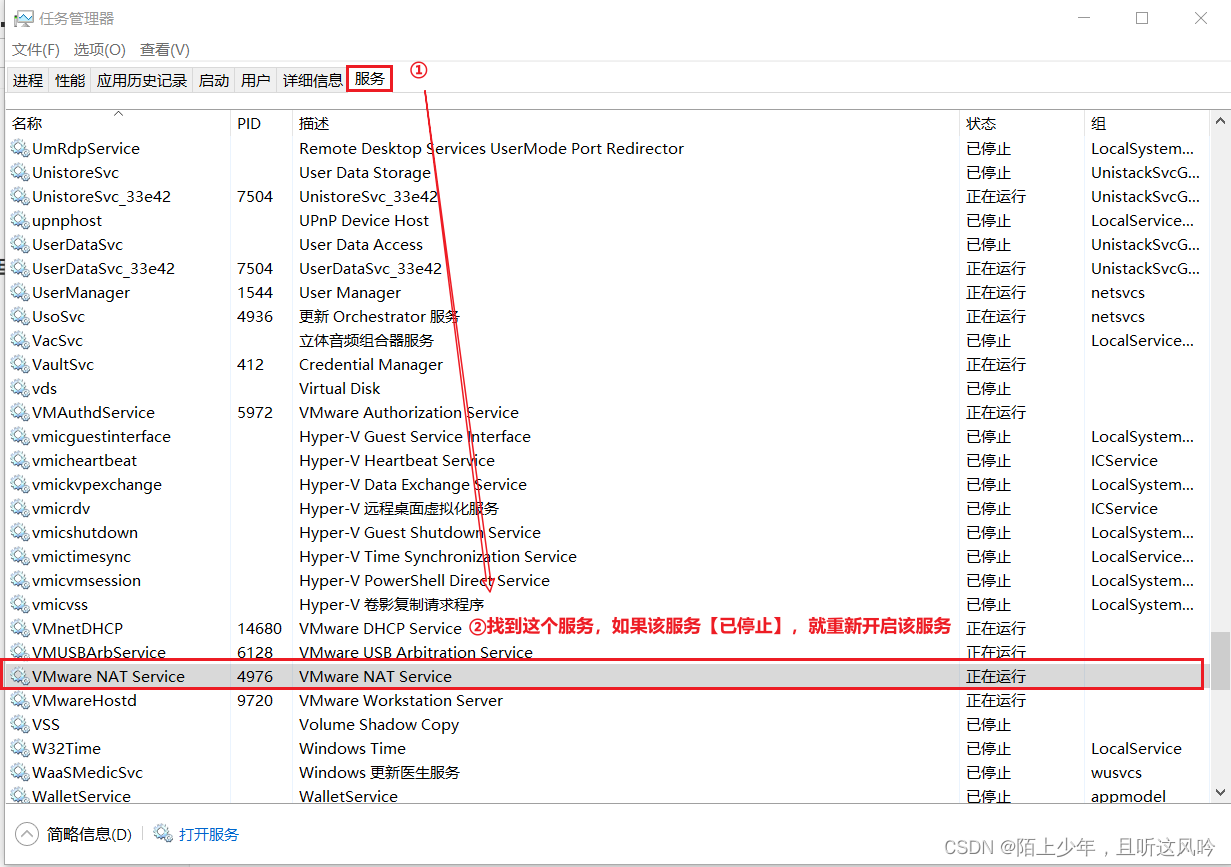Click the service icon next to vds

click(x=20, y=388)
